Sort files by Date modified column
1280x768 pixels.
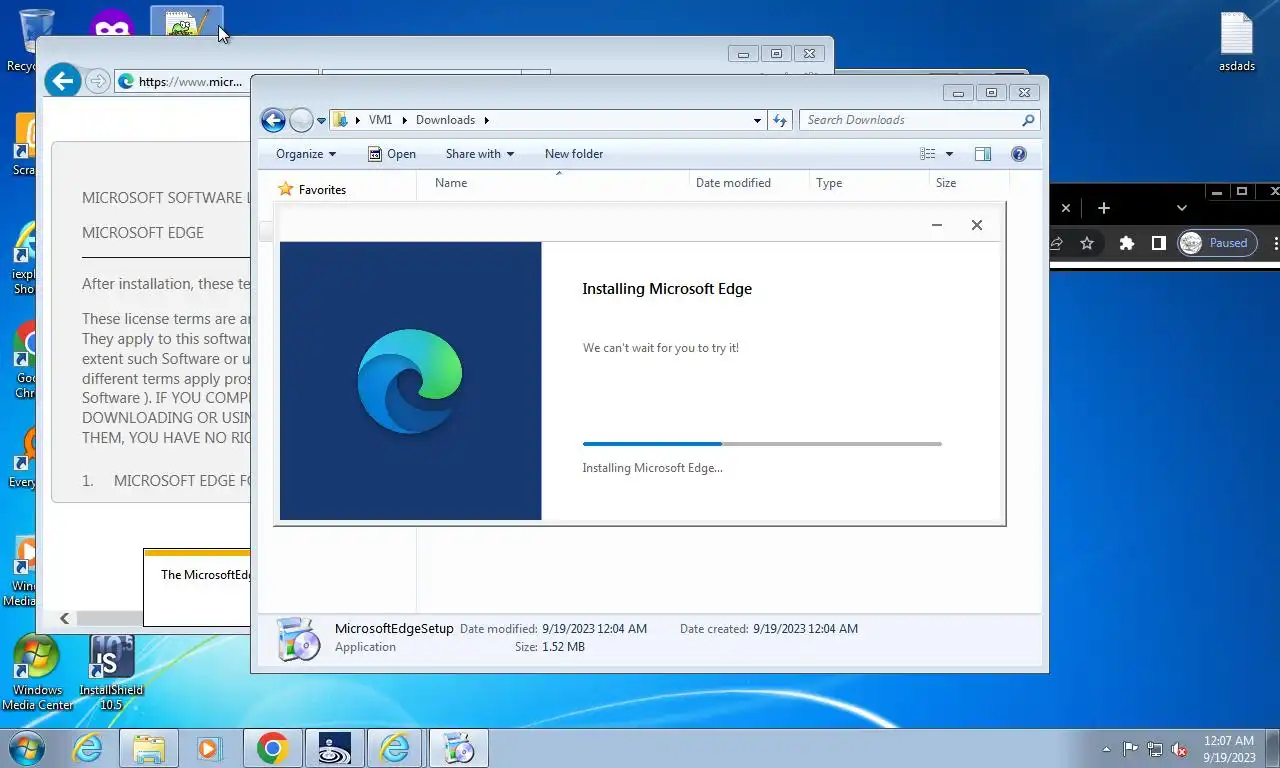[x=749, y=183]
